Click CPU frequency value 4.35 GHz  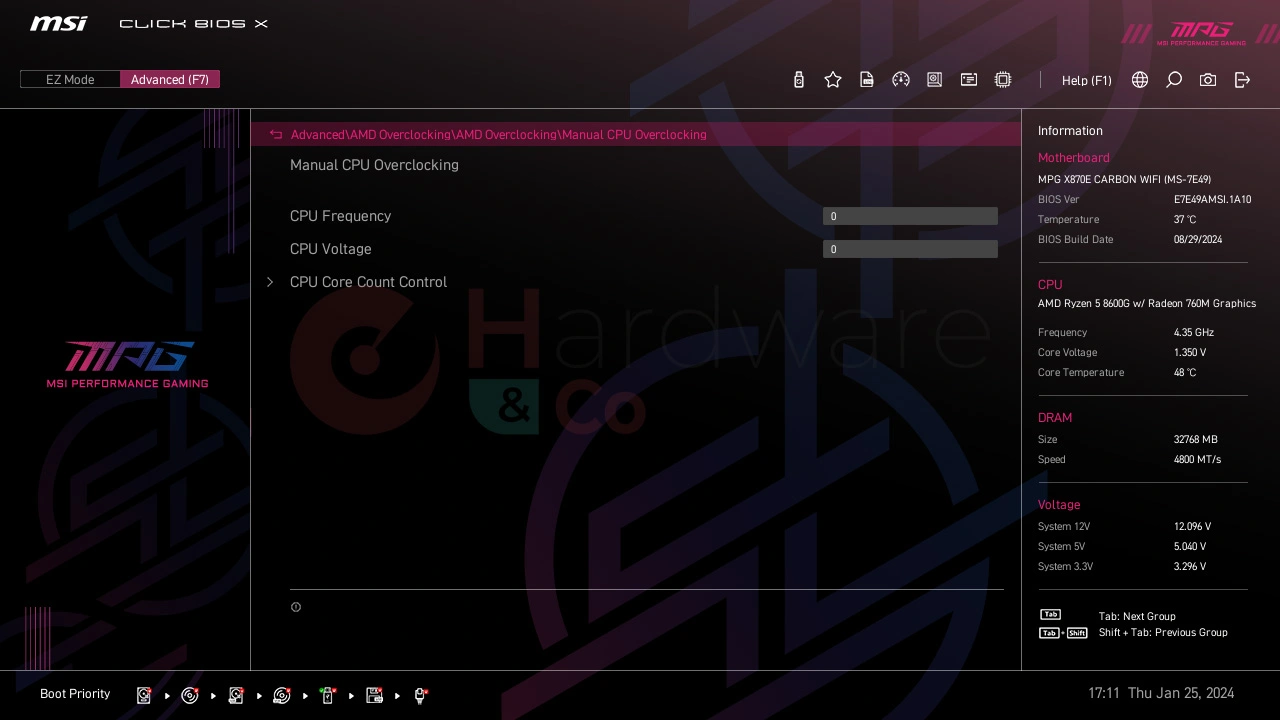(x=1194, y=333)
